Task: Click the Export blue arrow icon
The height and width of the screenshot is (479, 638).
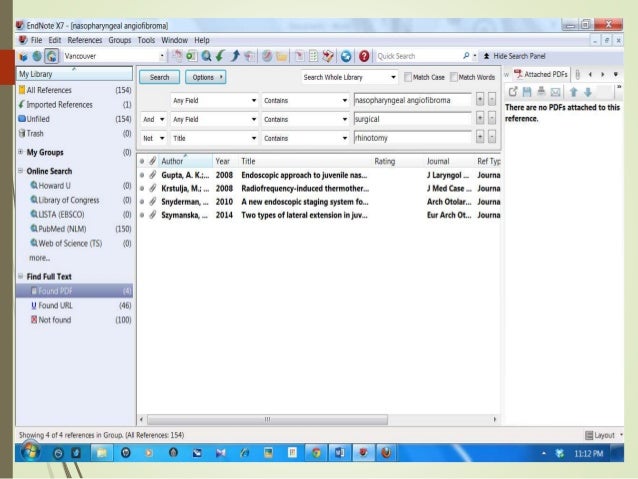Action: tap(235, 56)
